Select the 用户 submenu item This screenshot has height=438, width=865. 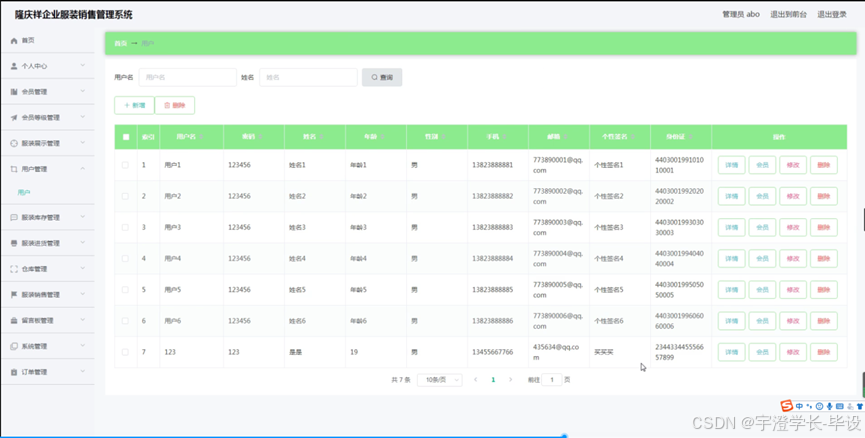click(24, 193)
